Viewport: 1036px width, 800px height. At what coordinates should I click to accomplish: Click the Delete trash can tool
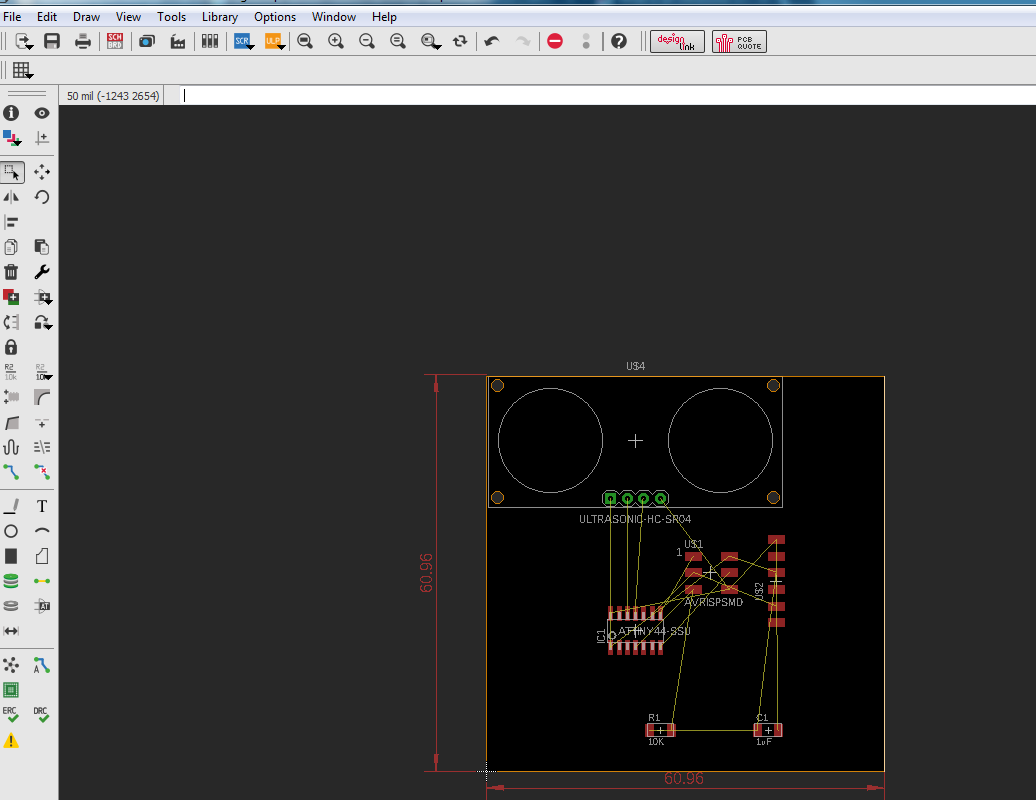[x=11, y=272]
